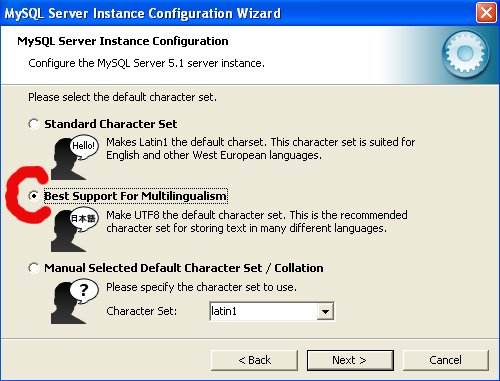Image resolution: width=500 pixels, height=381 pixels.
Task: Click the Standard Character Set label
Action: tap(111, 124)
